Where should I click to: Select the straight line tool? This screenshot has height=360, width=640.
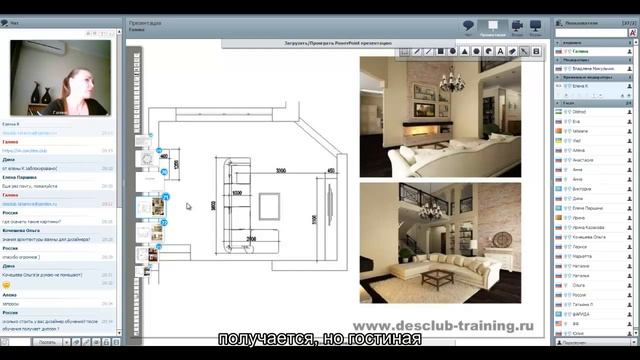pyautogui.click(x=429, y=51)
